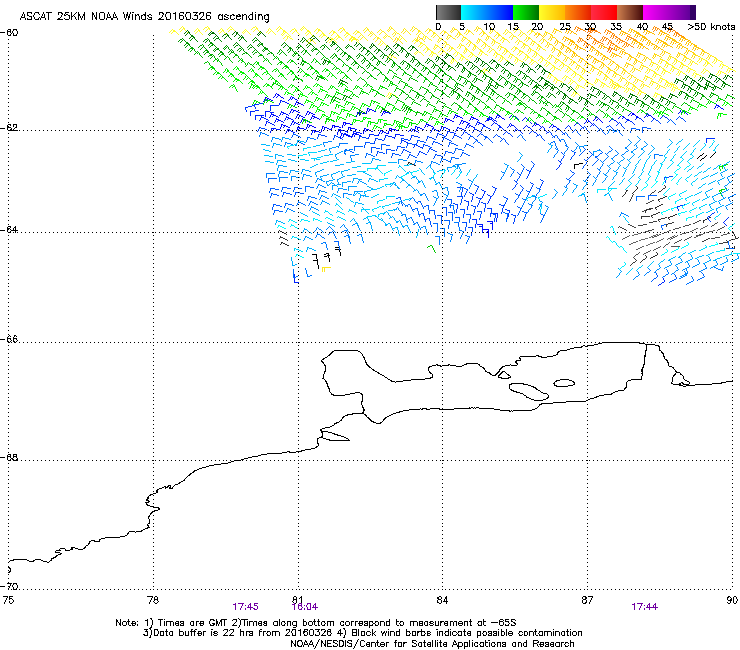Click the latitude label "-66"

[x=9, y=339]
